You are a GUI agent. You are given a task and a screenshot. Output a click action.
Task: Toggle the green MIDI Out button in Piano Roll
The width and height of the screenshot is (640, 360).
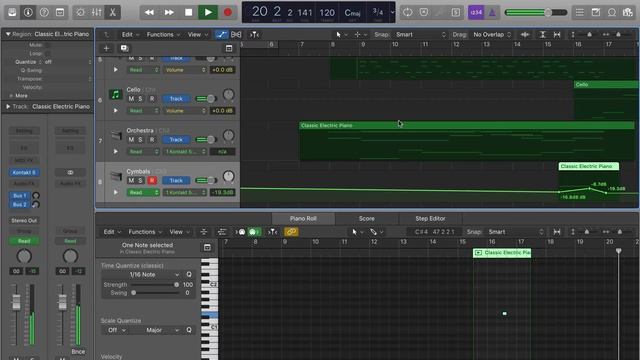point(253,232)
